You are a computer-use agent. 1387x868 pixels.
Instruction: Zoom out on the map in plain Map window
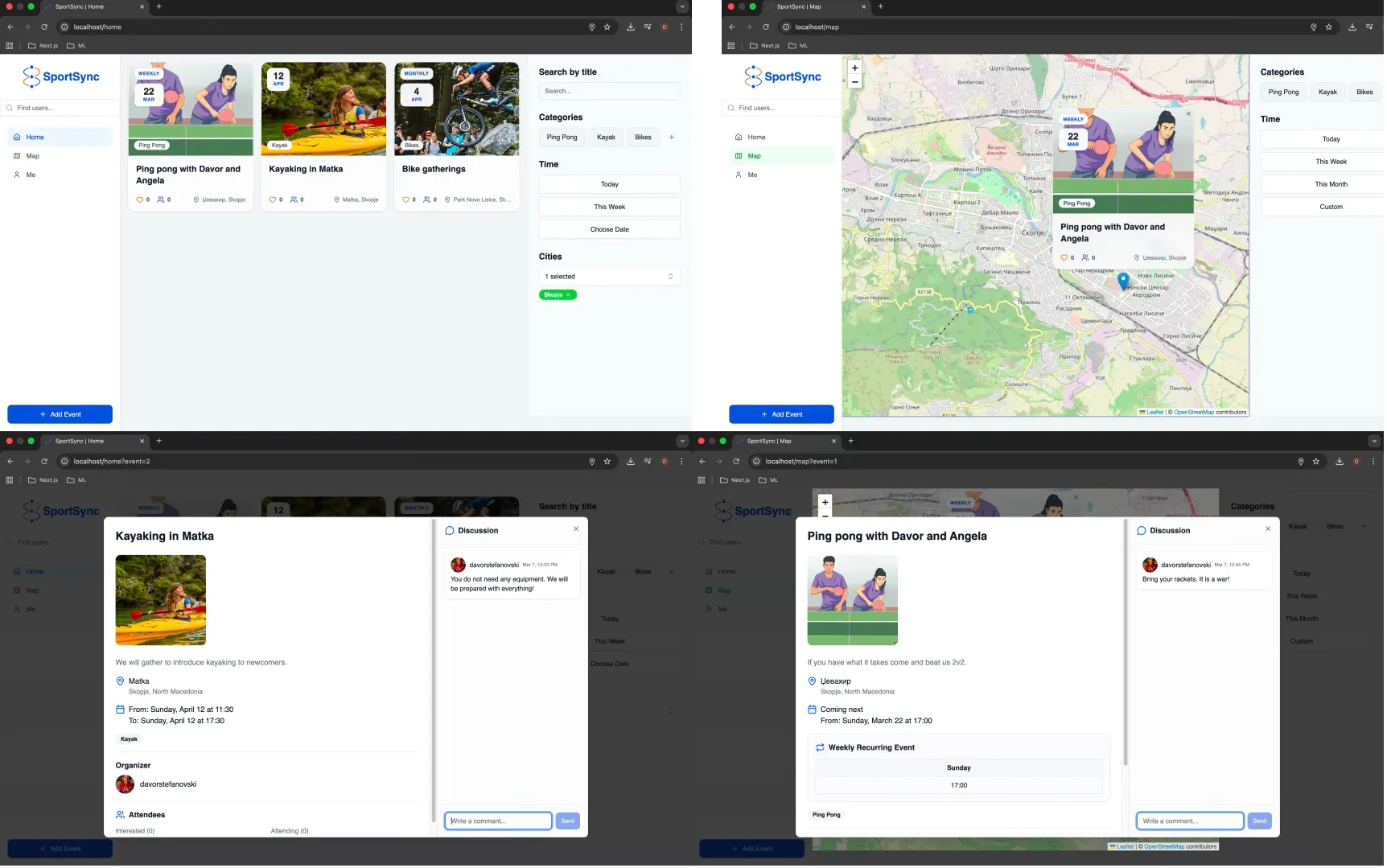(x=856, y=82)
